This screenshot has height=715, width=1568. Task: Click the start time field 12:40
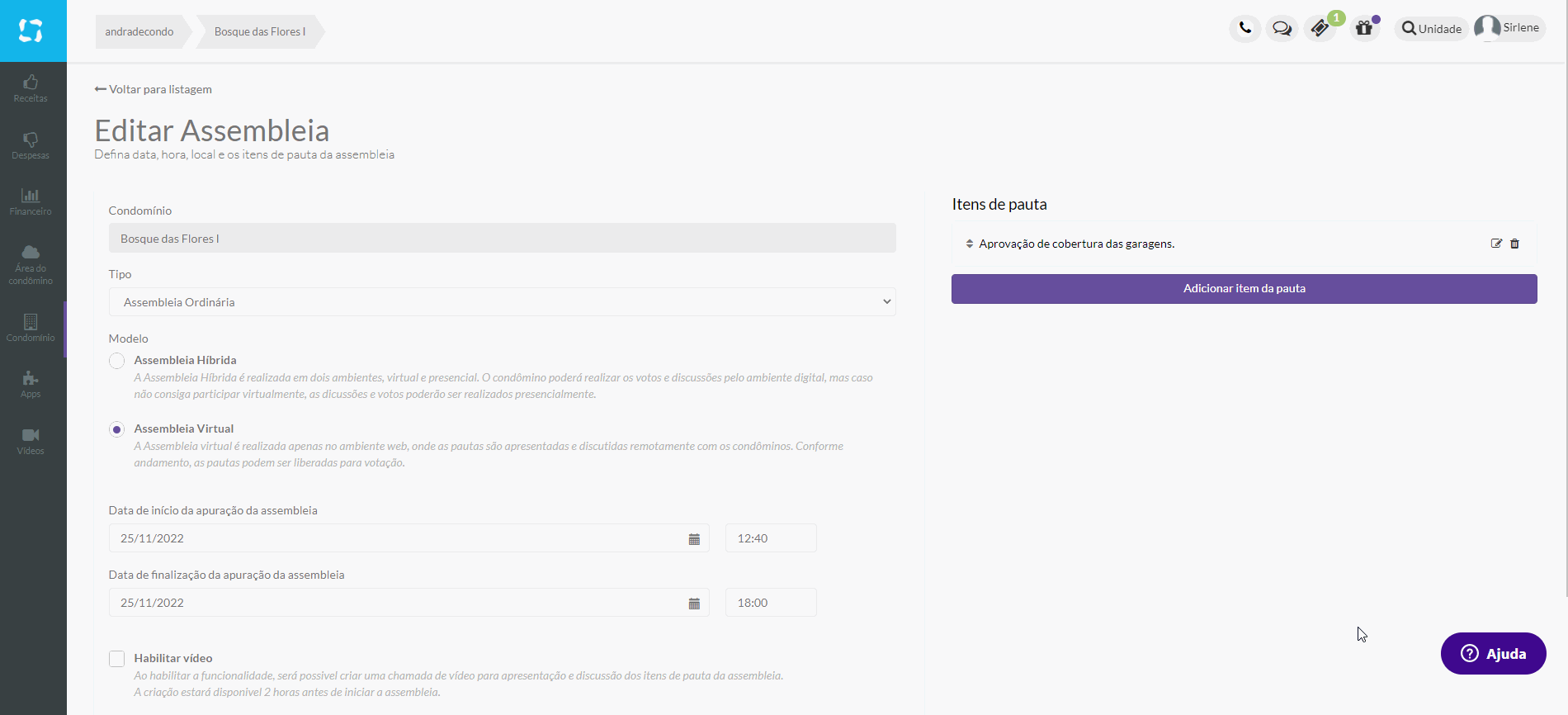click(x=770, y=538)
